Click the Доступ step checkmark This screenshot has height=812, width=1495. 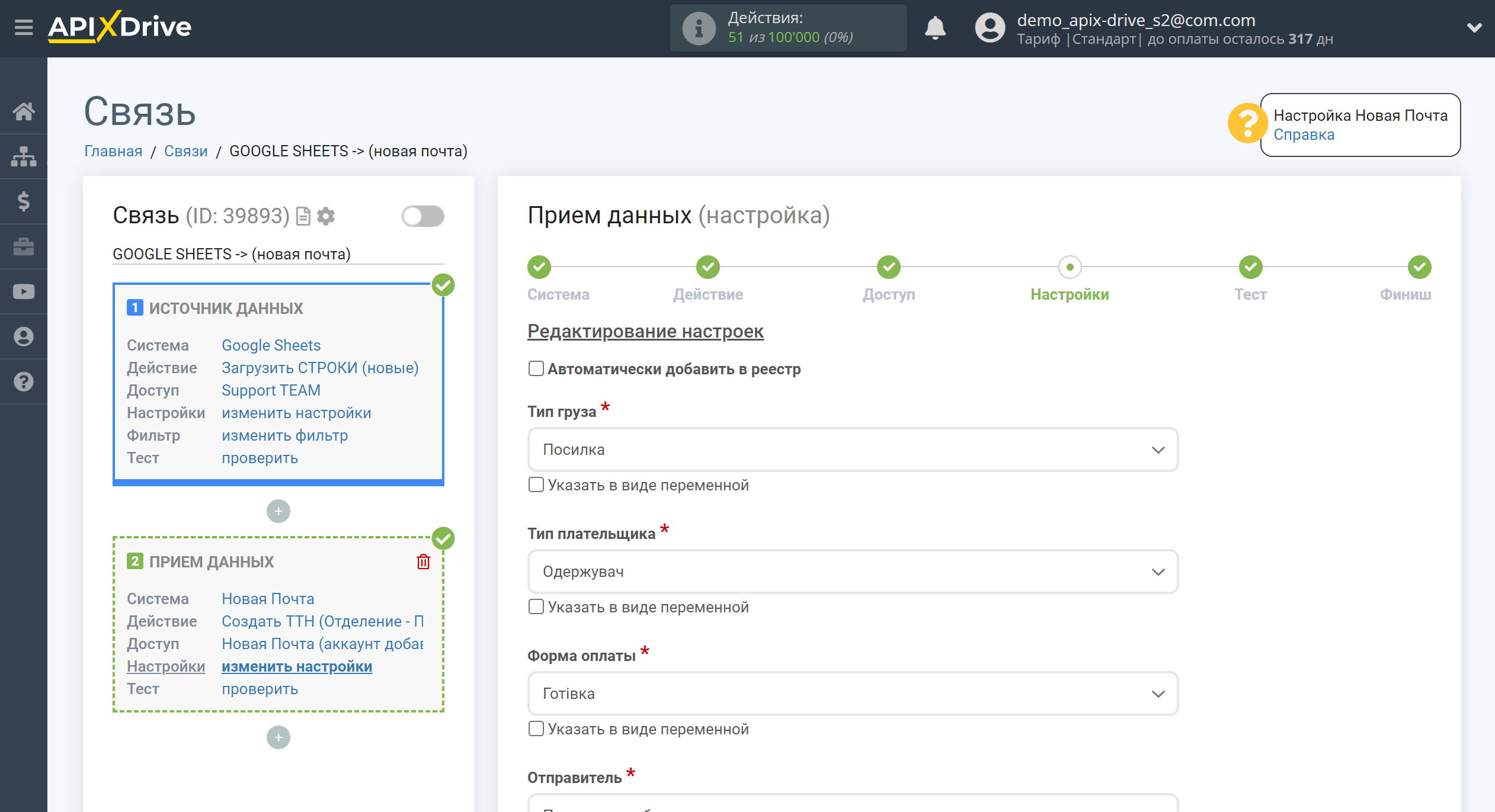[x=889, y=267]
